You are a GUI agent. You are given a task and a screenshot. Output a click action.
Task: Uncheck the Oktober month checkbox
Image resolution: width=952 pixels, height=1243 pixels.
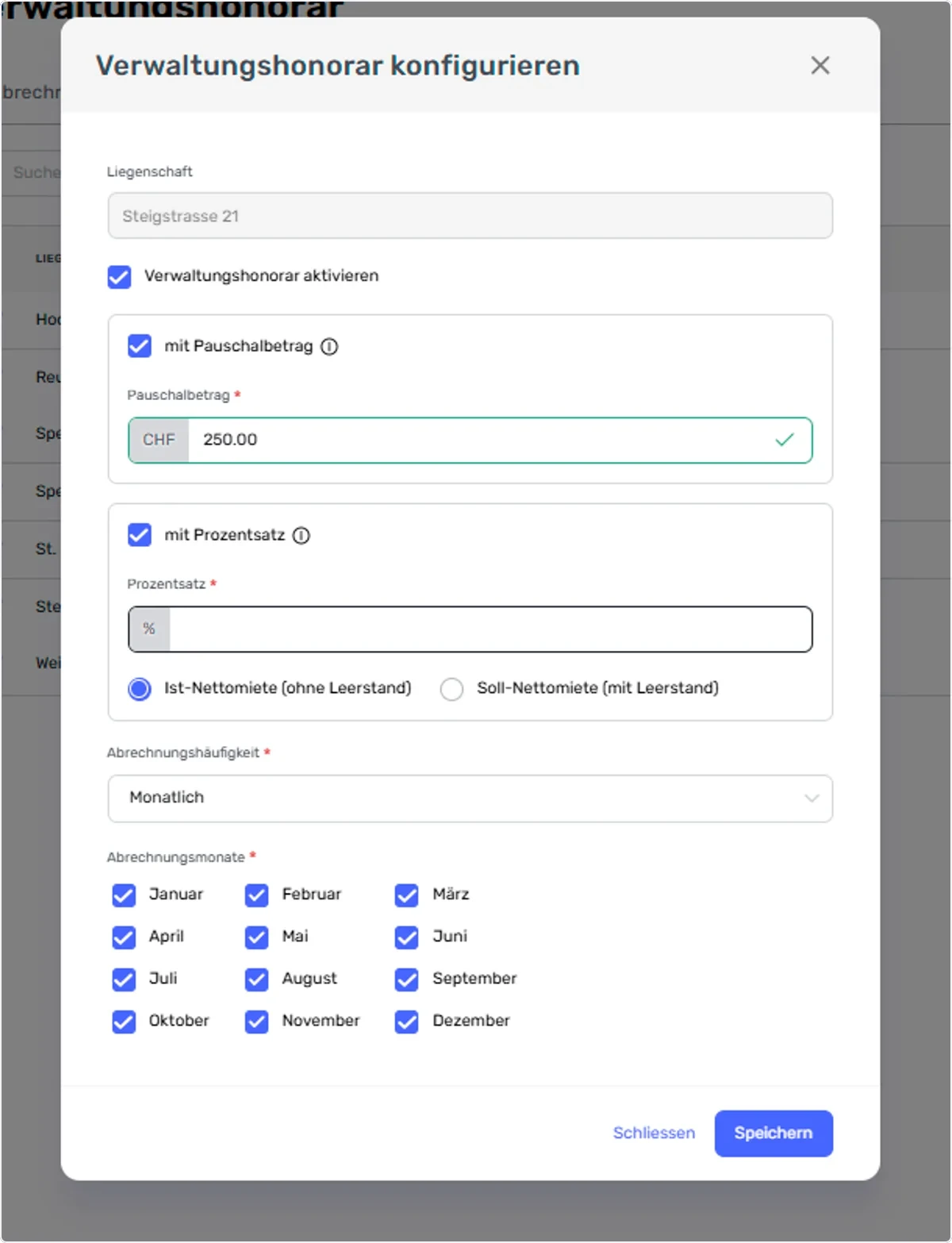(x=124, y=1022)
